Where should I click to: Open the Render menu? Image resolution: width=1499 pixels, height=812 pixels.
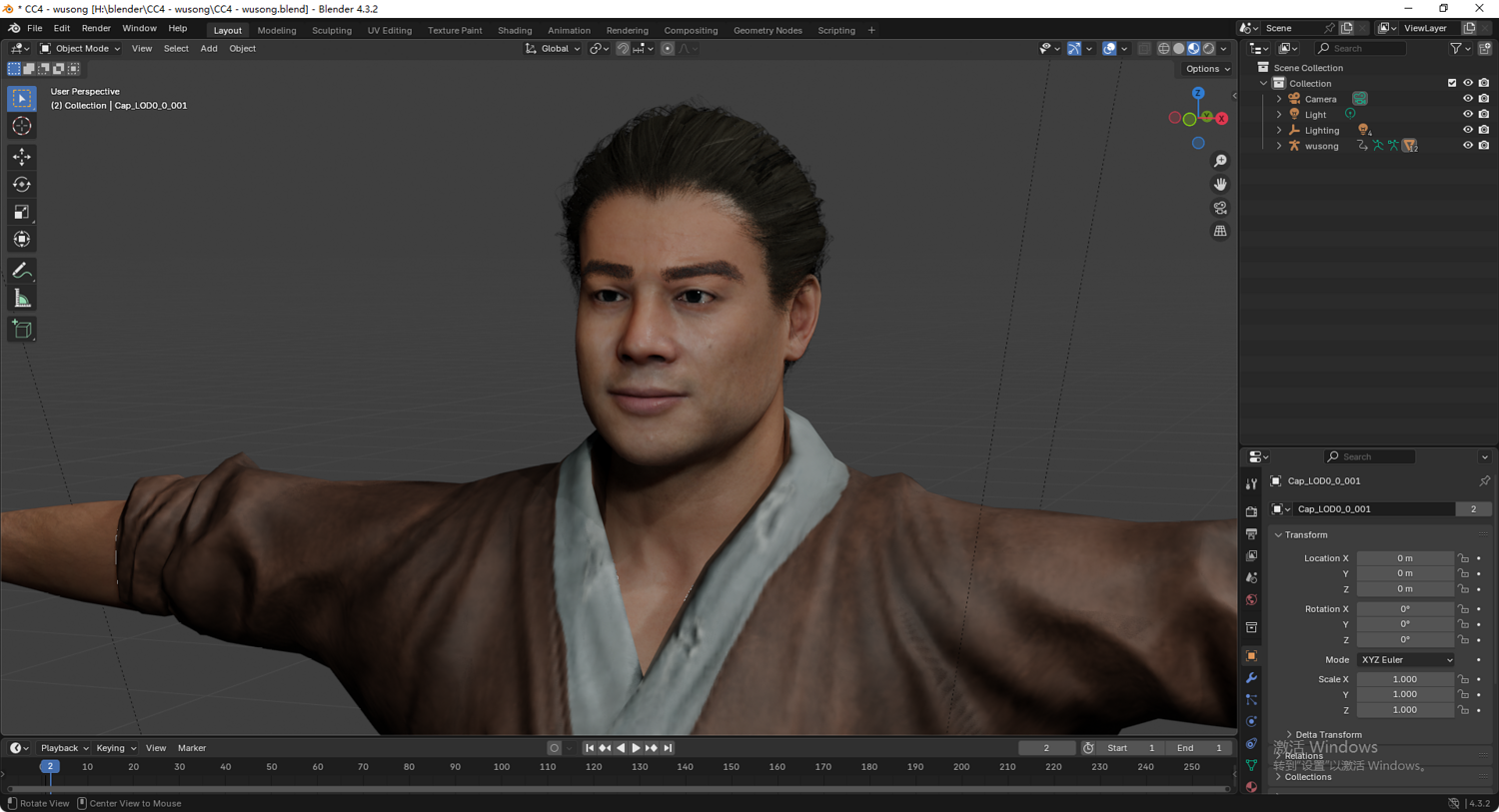(x=96, y=29)
